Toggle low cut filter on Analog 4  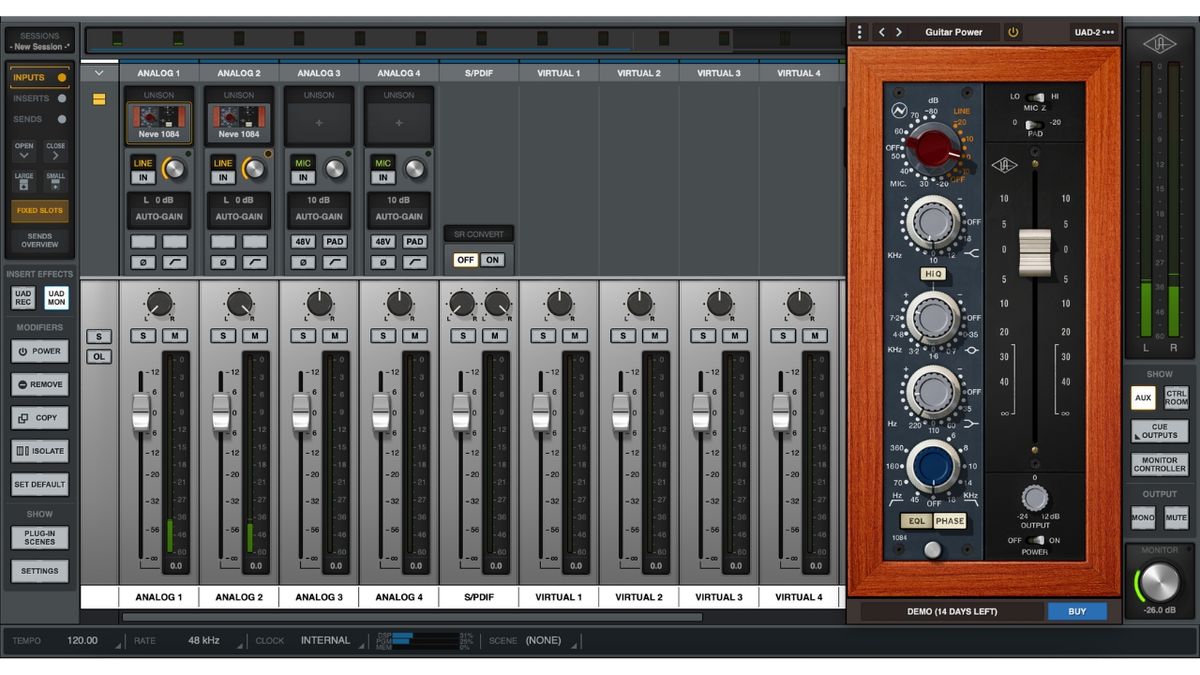pos(415,262)
